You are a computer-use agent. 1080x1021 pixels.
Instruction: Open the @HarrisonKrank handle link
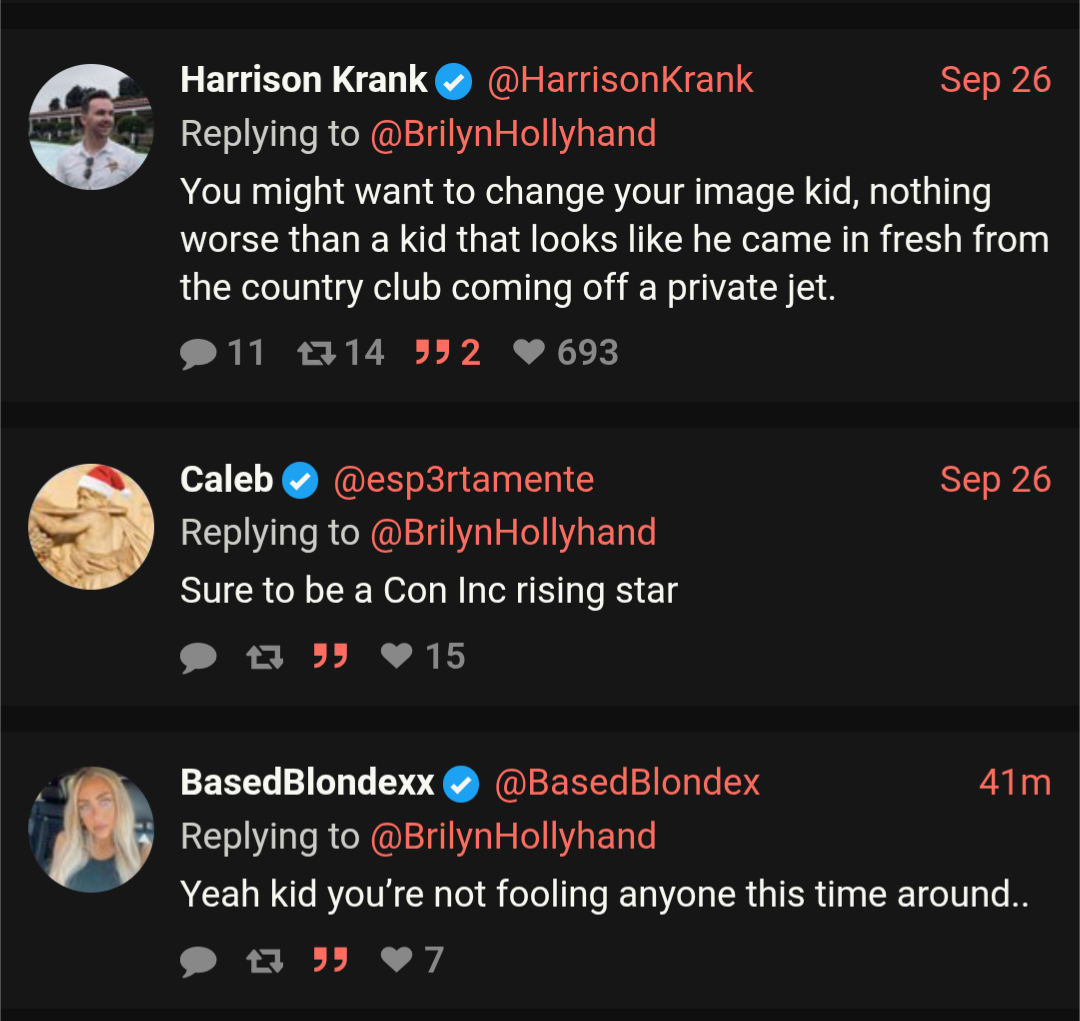[x=620, y=80]
